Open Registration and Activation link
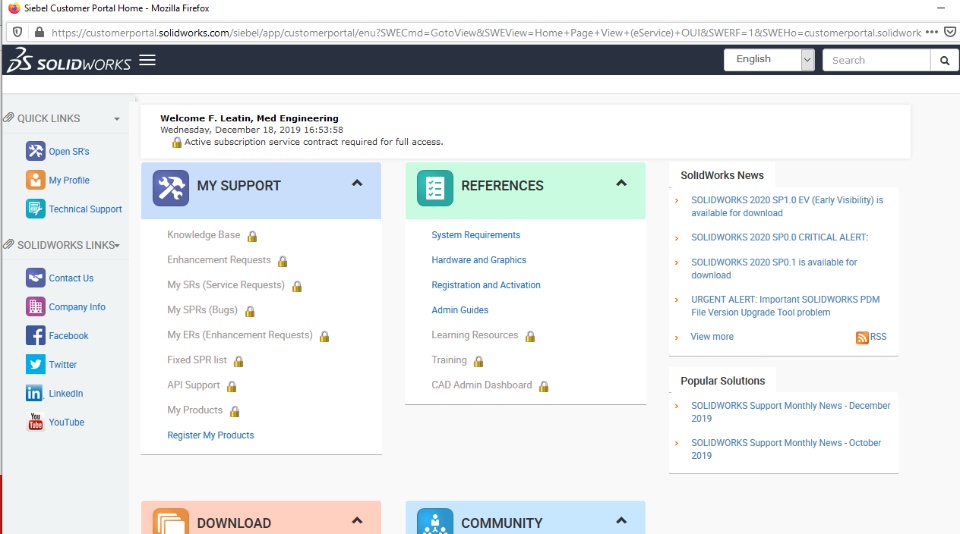This screenshot has width=960, height=534. [486, 285]
